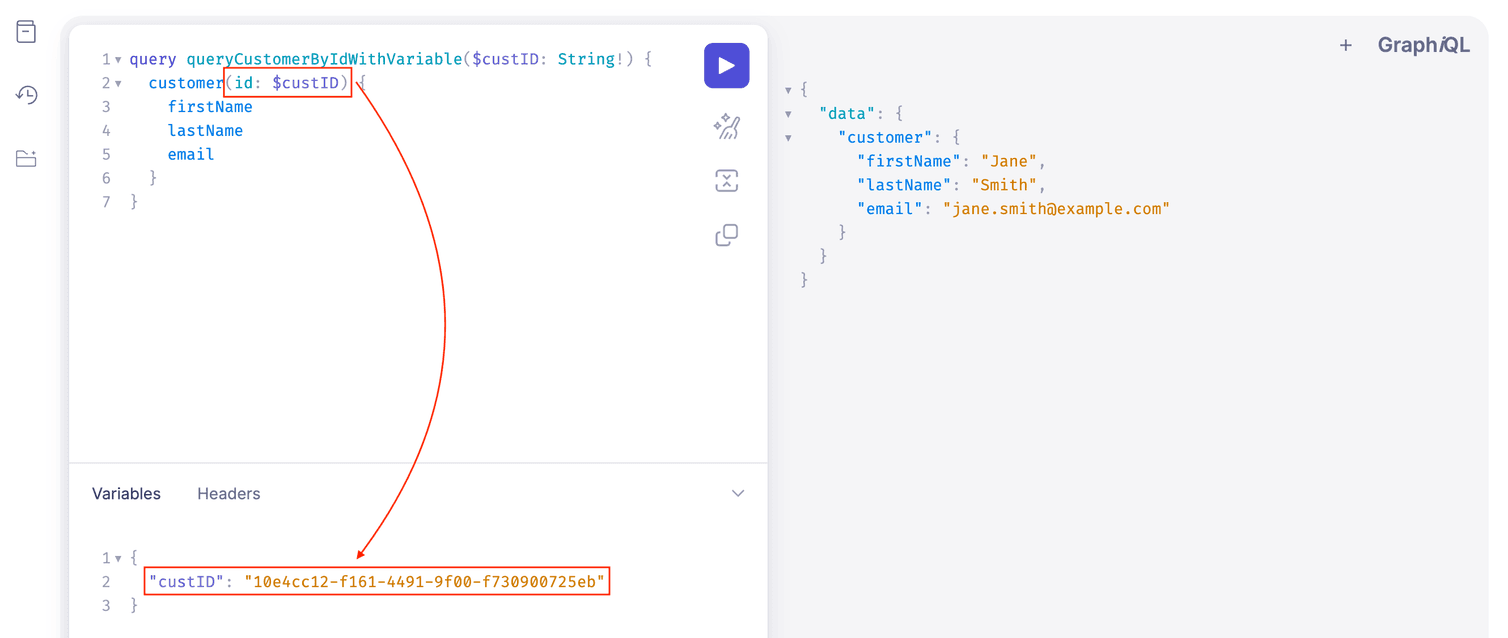1508x638 pixels.
Task: Merge fragments into the query
Action: tap(727, 180)
